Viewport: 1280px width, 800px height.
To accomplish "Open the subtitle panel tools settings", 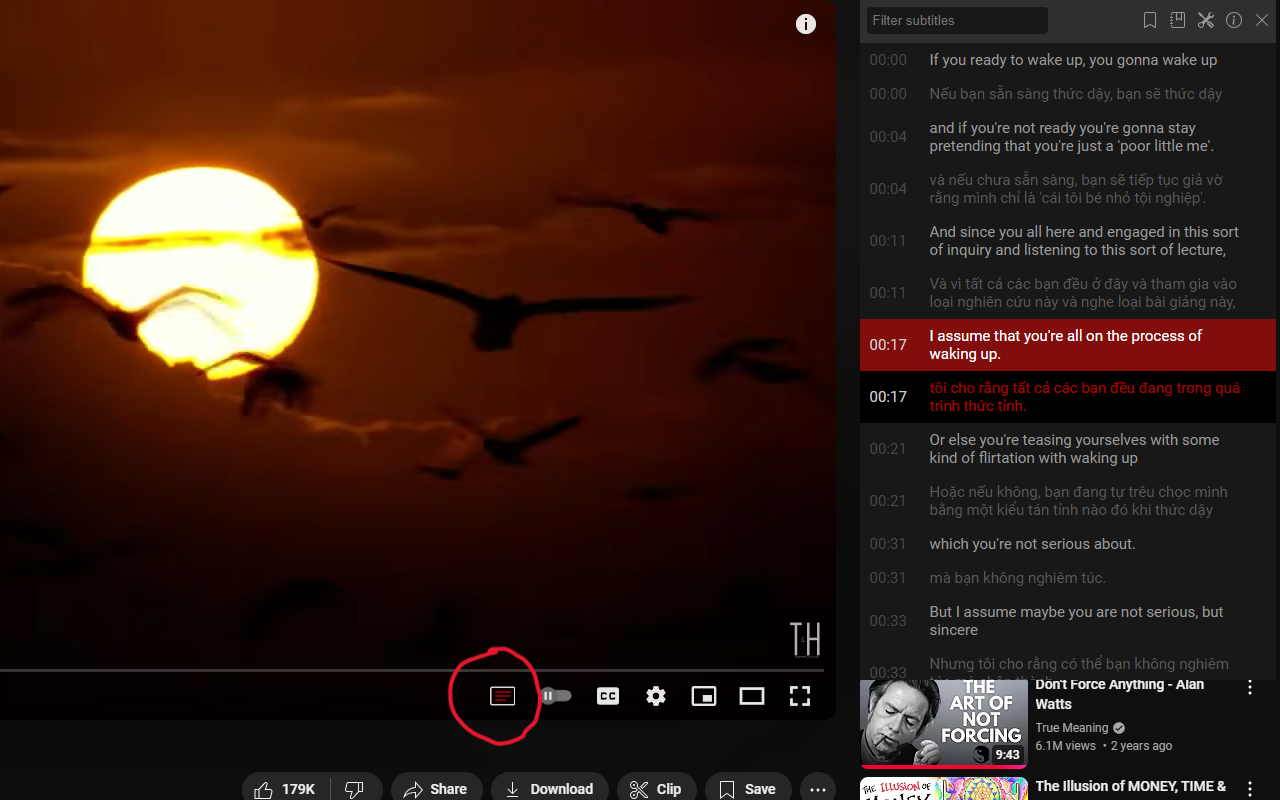I will coord(1205,20).
